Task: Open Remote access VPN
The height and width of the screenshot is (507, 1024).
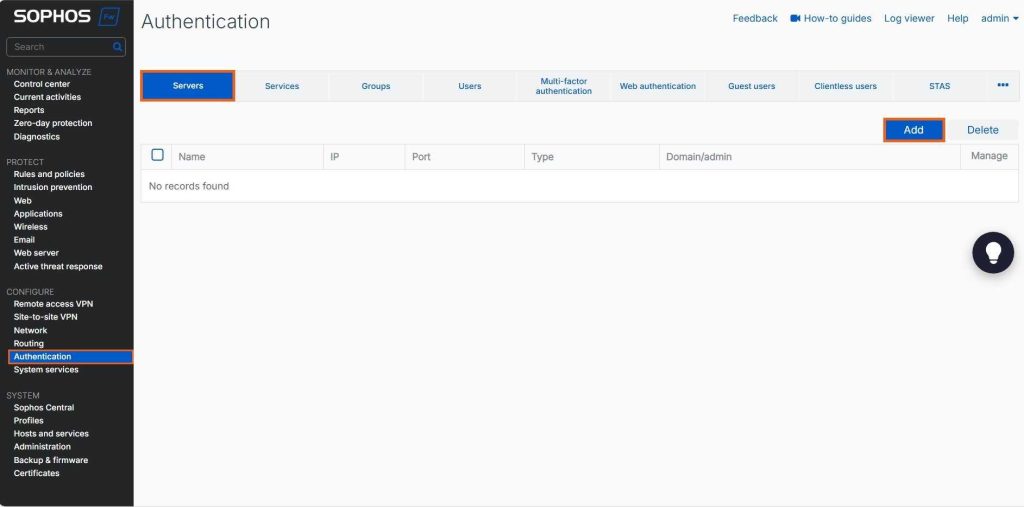Action: tap(54, 304)
